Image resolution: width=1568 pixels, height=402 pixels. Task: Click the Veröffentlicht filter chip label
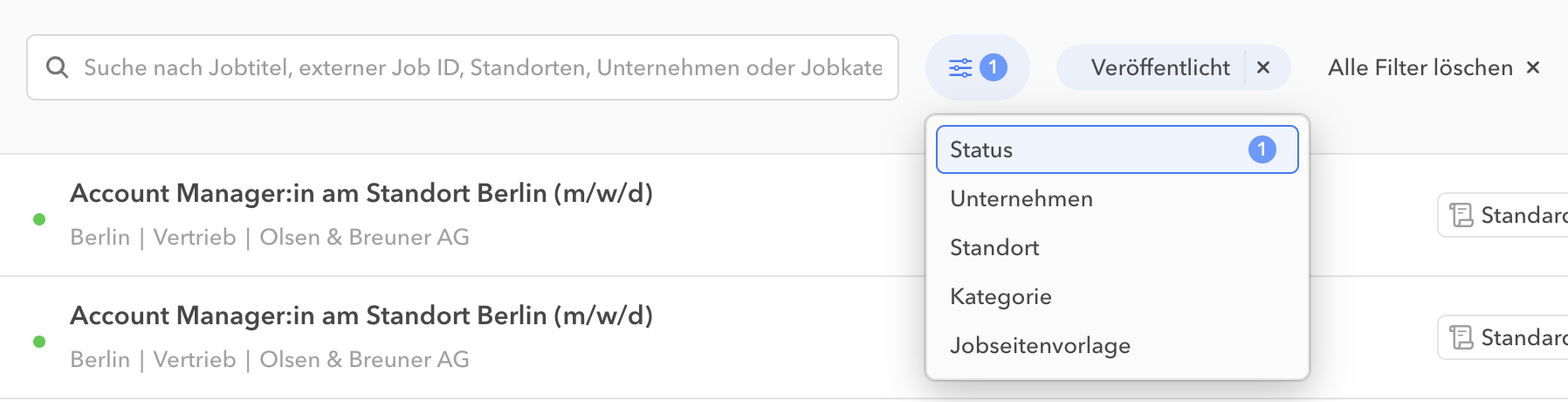(x=1159, y=67)
